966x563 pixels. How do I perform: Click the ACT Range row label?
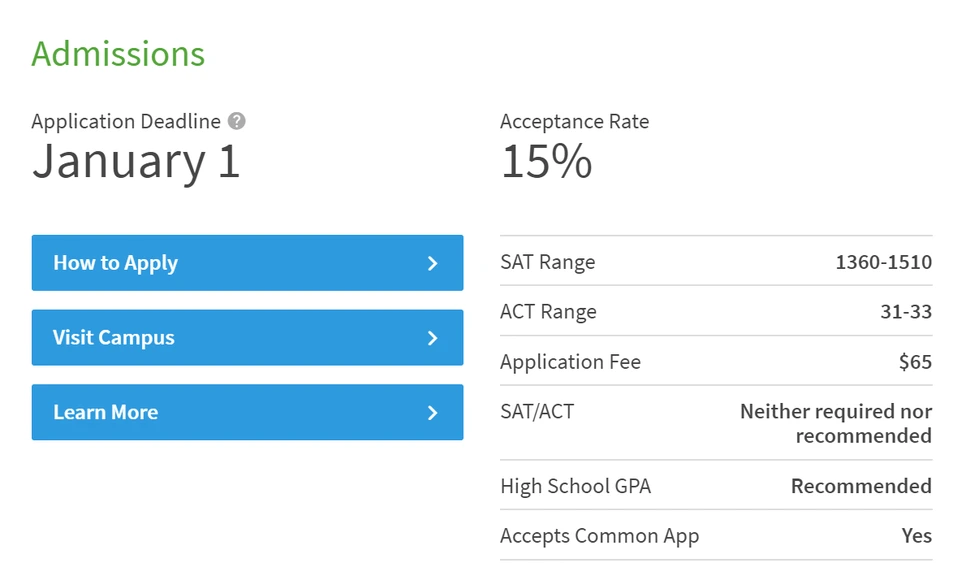point(548,312)
